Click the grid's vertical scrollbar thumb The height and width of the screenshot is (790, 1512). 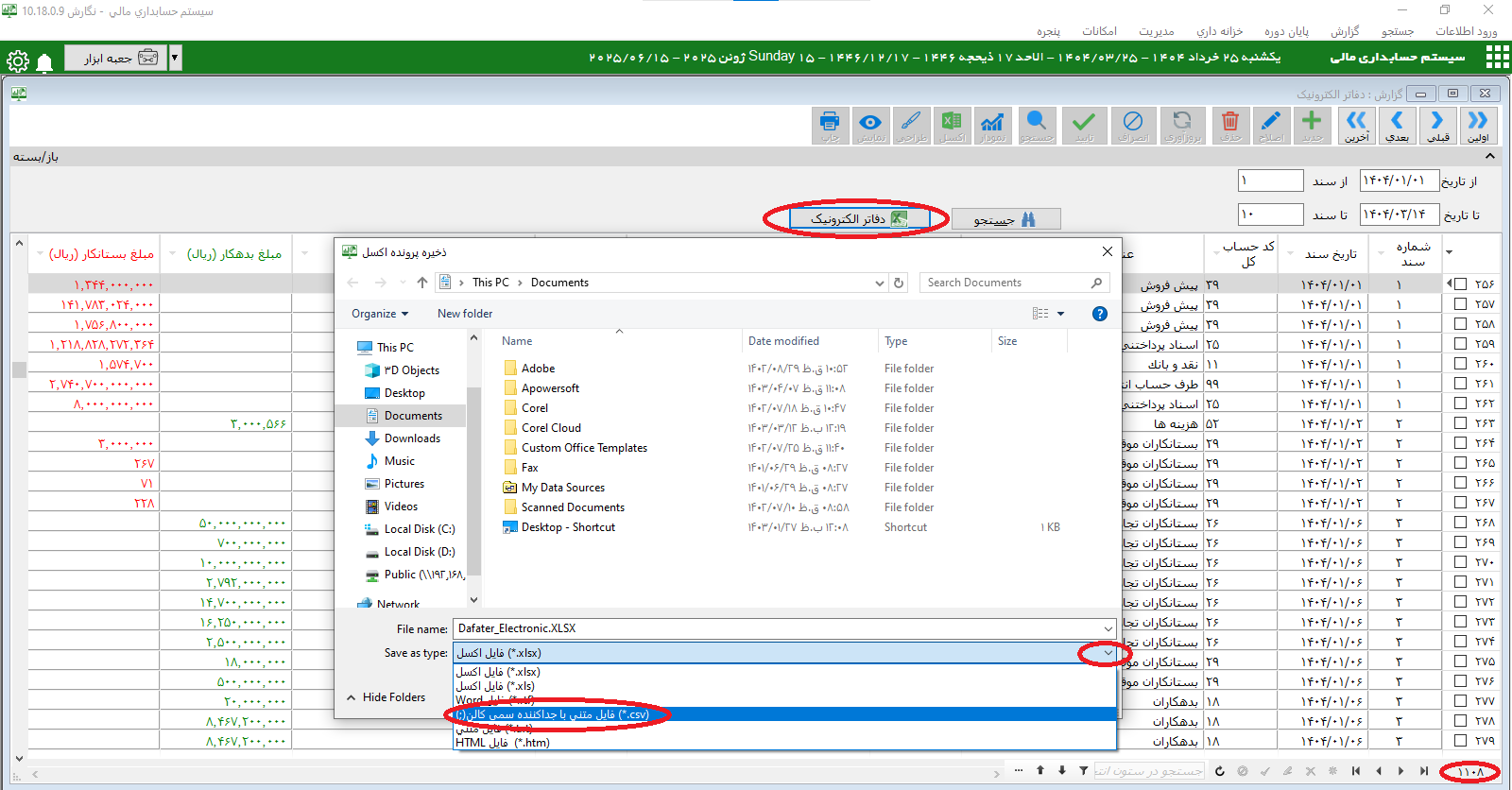click(x=19, y=369)
